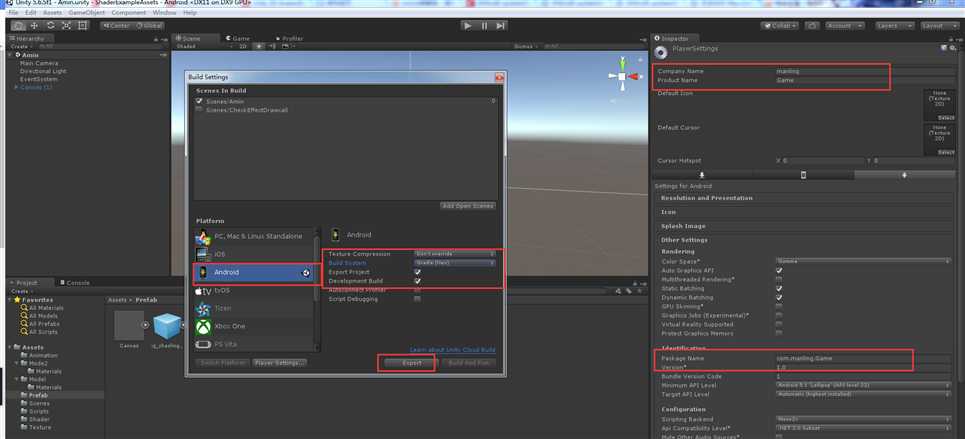Choose the Rect transform tool
This screenshot has height=439, width=965.
click(82, 25)
